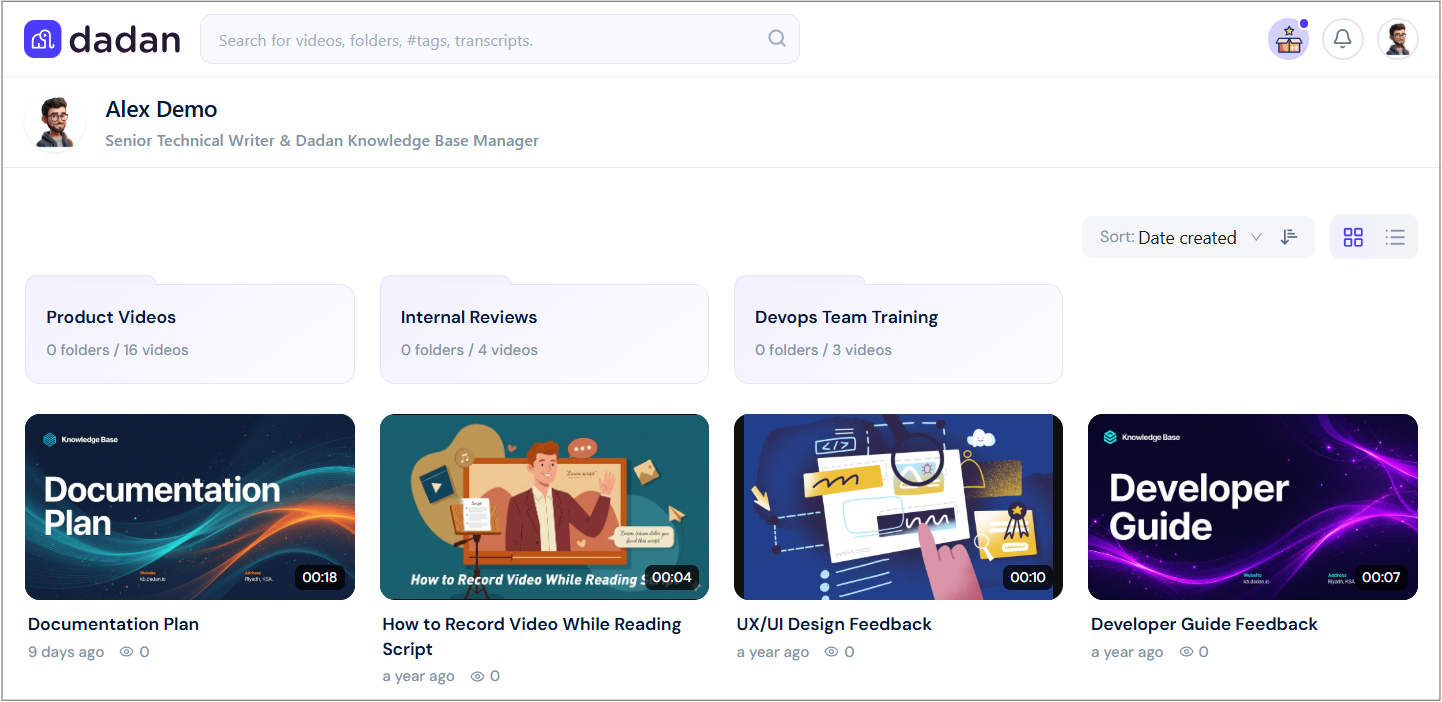
Task: Open the Internal Reviews folder
Action: point(544,330)
